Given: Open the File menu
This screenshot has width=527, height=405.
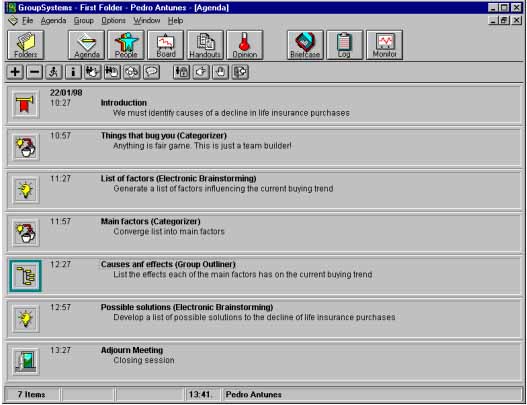Looking at the screenshot, I should tap(27, 21).
